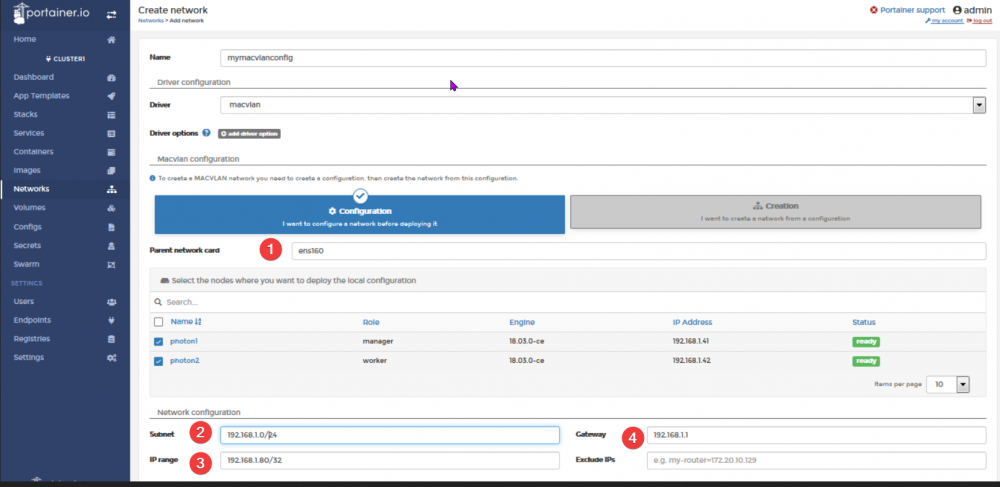
Task: Switch to the Creation macvlan tab
Action: pos(775,211)
